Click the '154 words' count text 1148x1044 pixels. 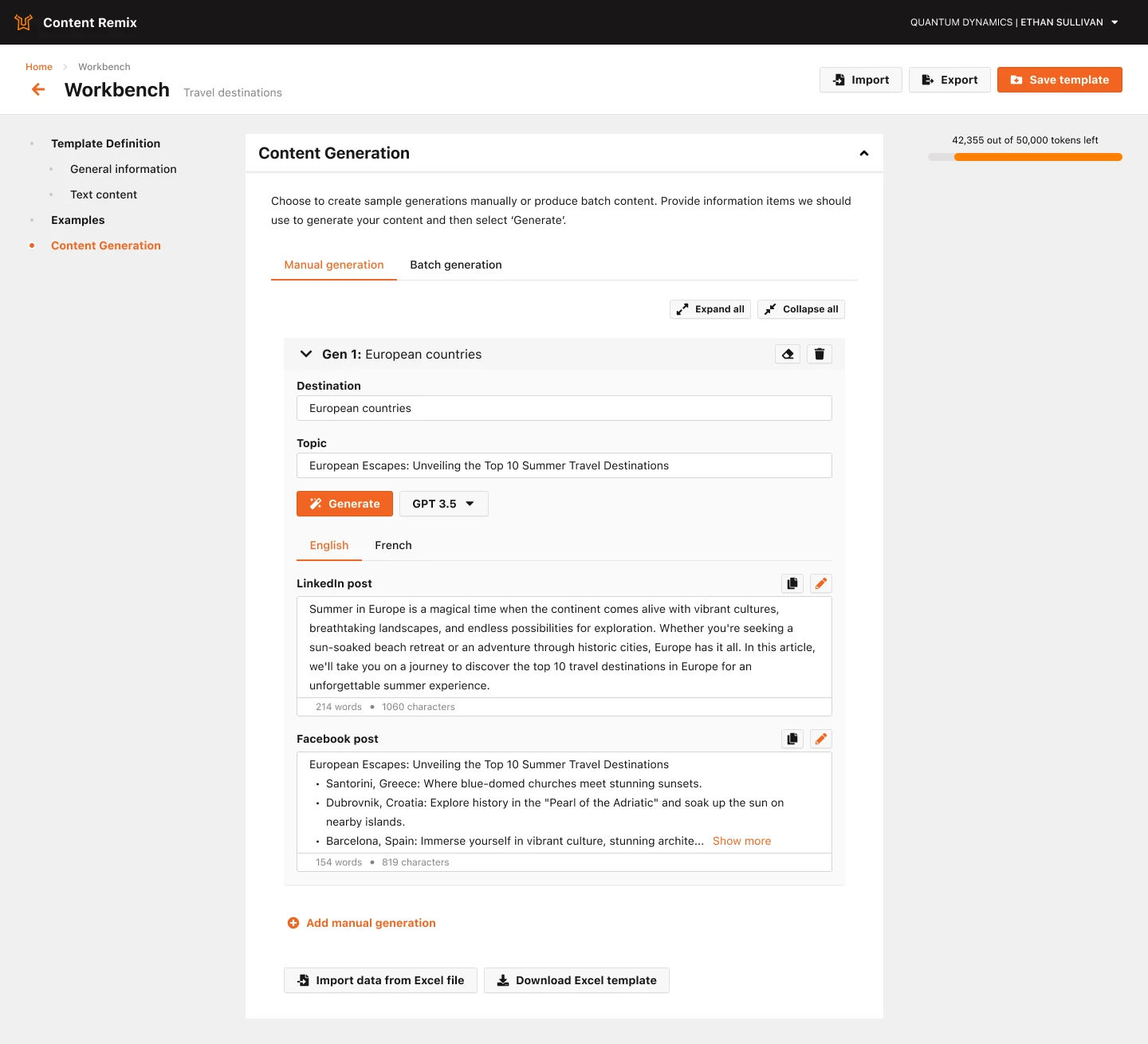pos(339,862)
